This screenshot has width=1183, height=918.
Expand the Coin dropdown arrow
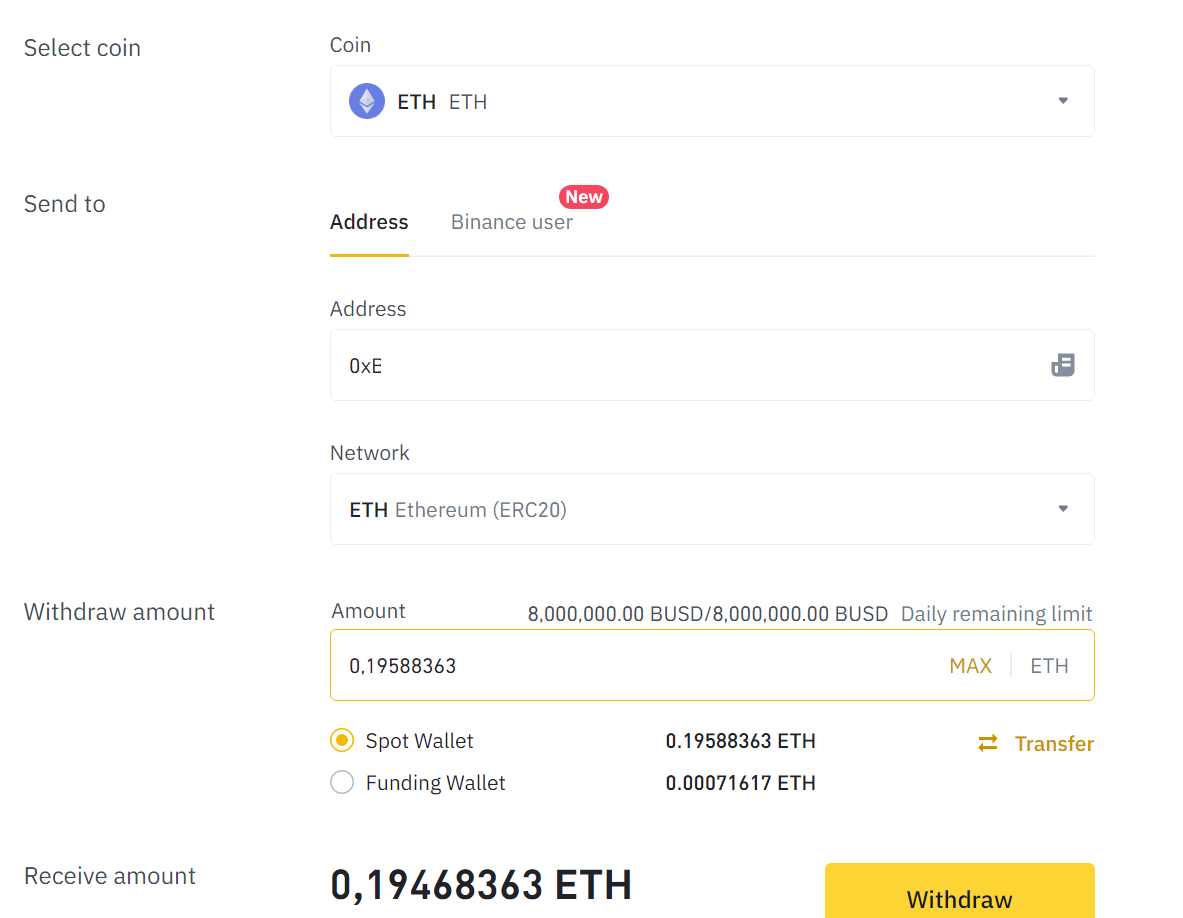click(x=1063, y=101)
